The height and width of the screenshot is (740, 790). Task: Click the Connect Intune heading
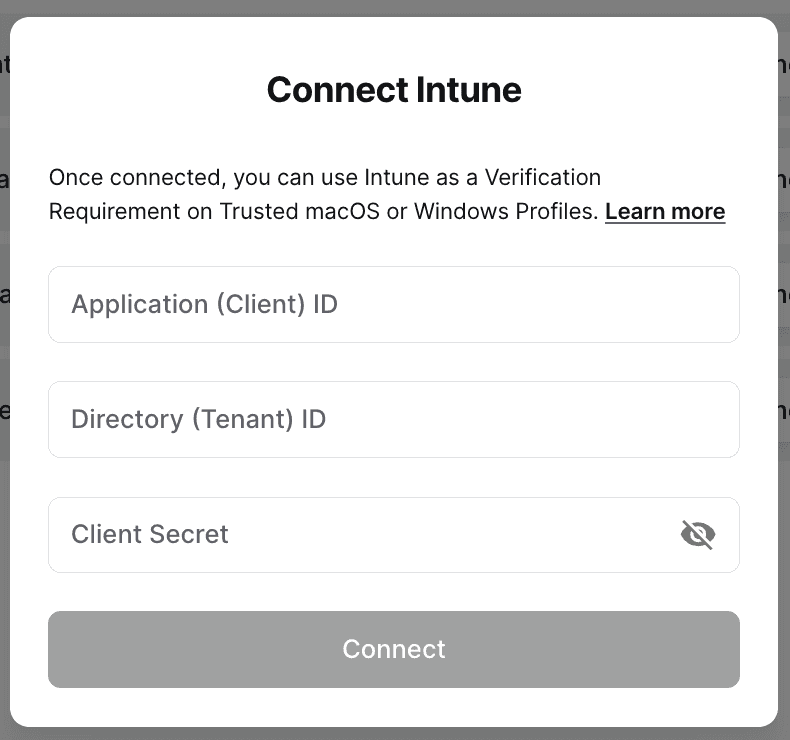(394, 90)
